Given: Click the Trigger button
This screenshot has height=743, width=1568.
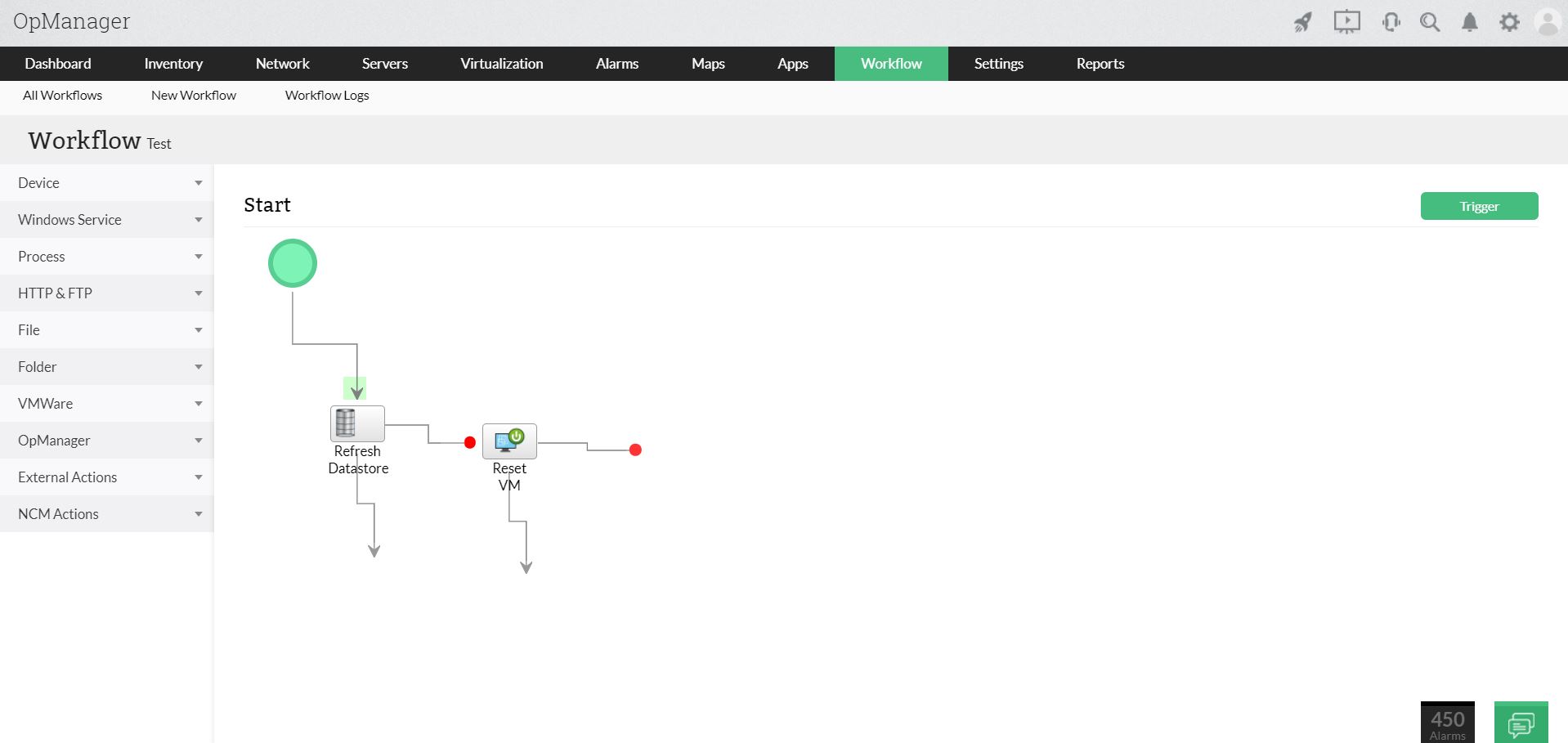Looking at the screenshot, I should point(1479,206).
